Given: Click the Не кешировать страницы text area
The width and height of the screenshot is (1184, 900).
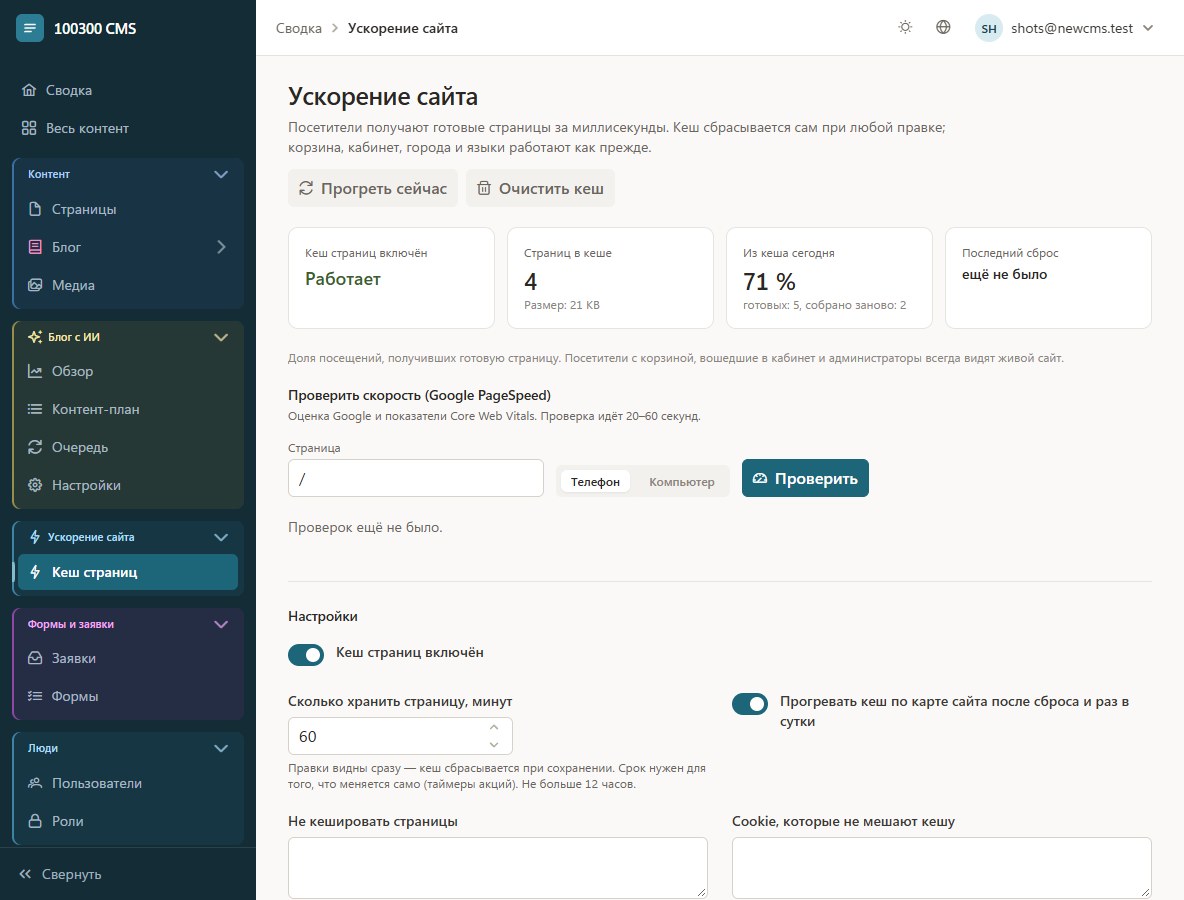Looking at the screenshot, I should pyautogui.click(x=498, y=868).
